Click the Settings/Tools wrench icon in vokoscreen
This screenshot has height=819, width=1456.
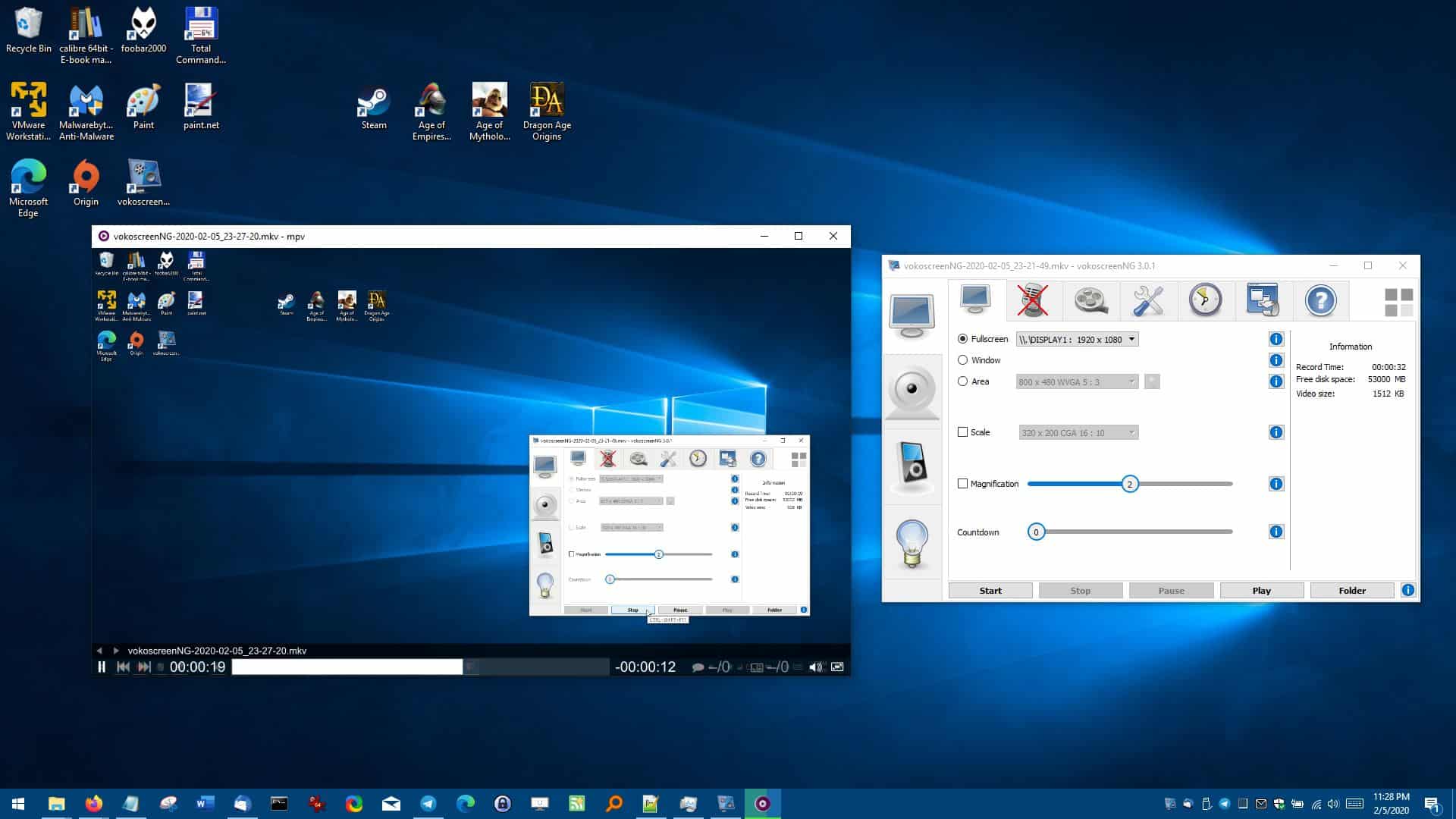click(1148, 300)
